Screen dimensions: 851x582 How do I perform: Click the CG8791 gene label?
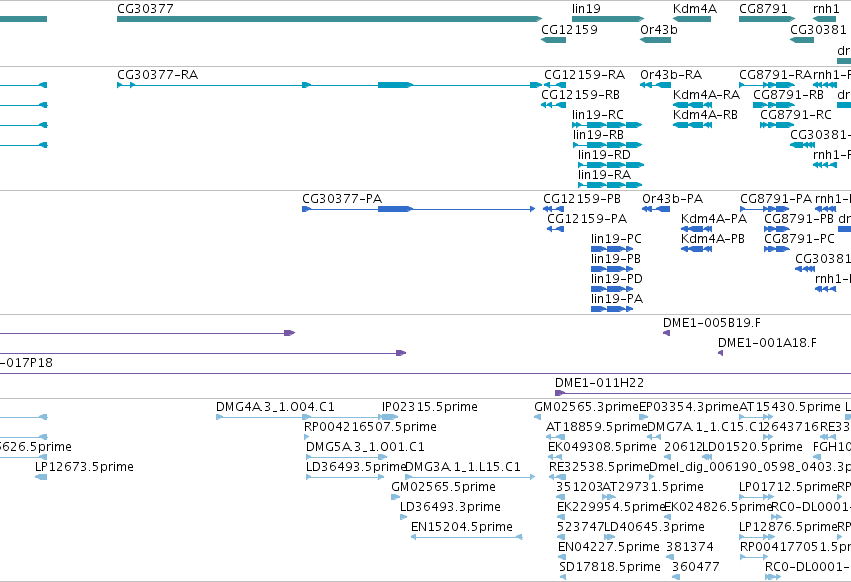[x=763, y=9]
